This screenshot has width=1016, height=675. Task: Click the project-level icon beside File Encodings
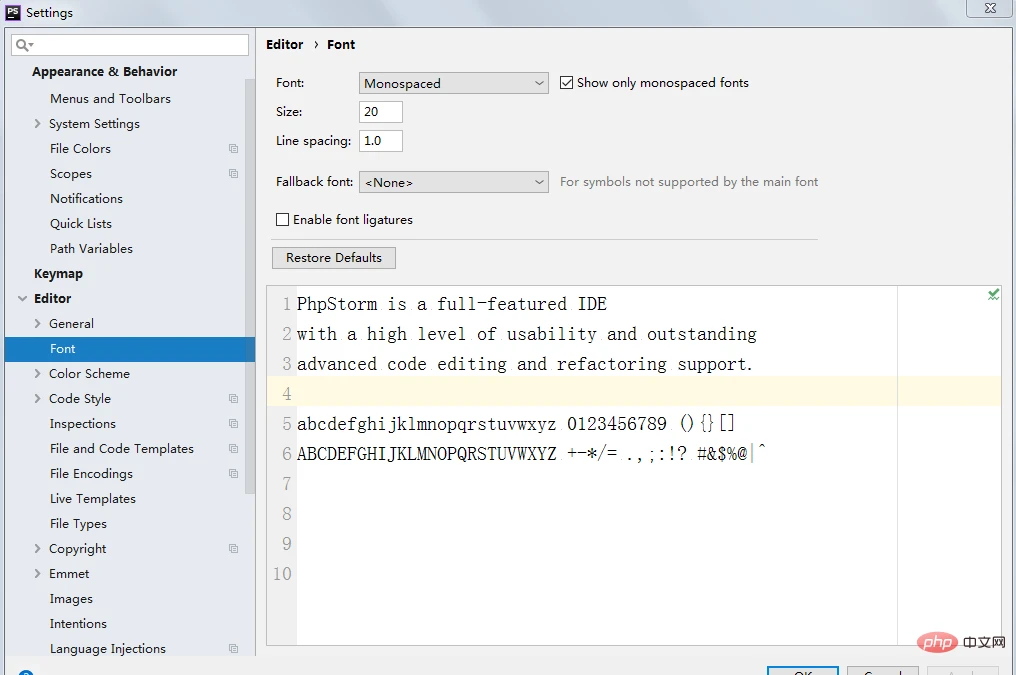[x=233, y=474]
